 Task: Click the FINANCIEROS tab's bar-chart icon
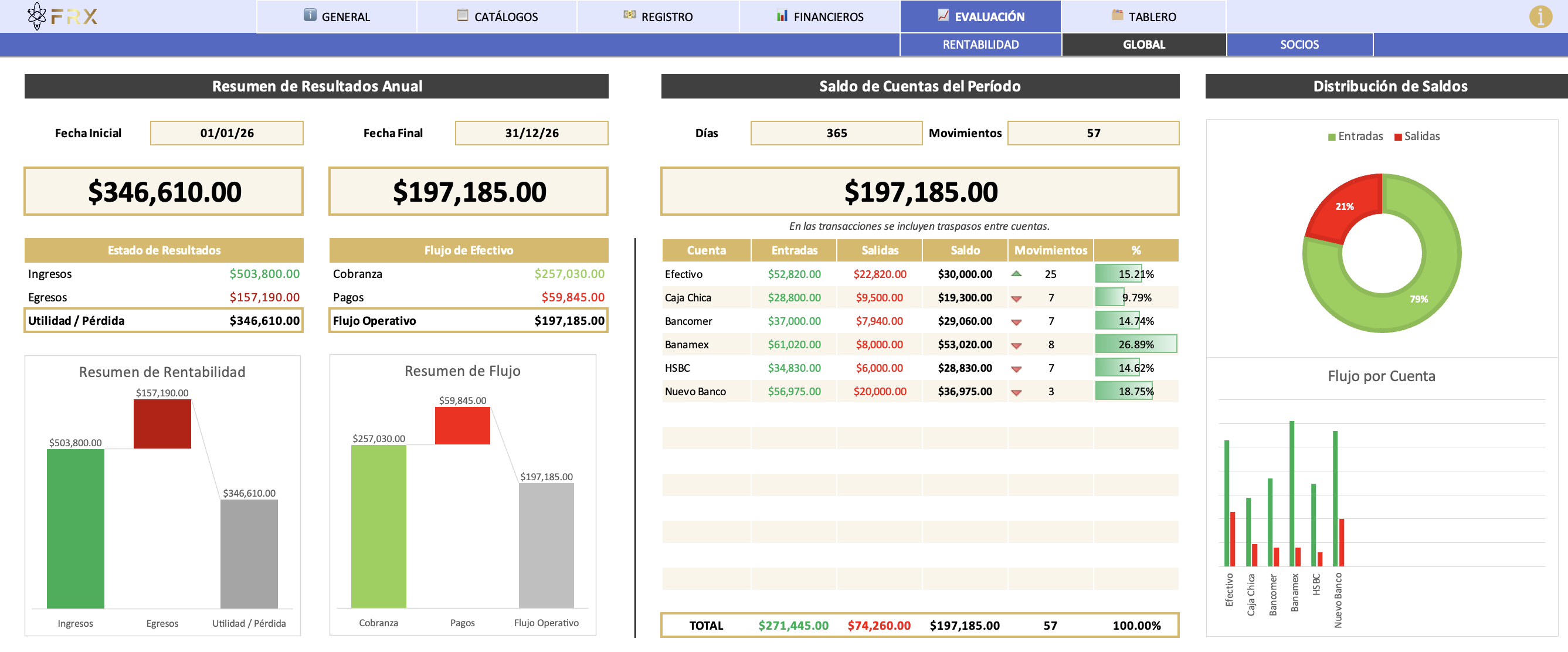tap(782, 15)
